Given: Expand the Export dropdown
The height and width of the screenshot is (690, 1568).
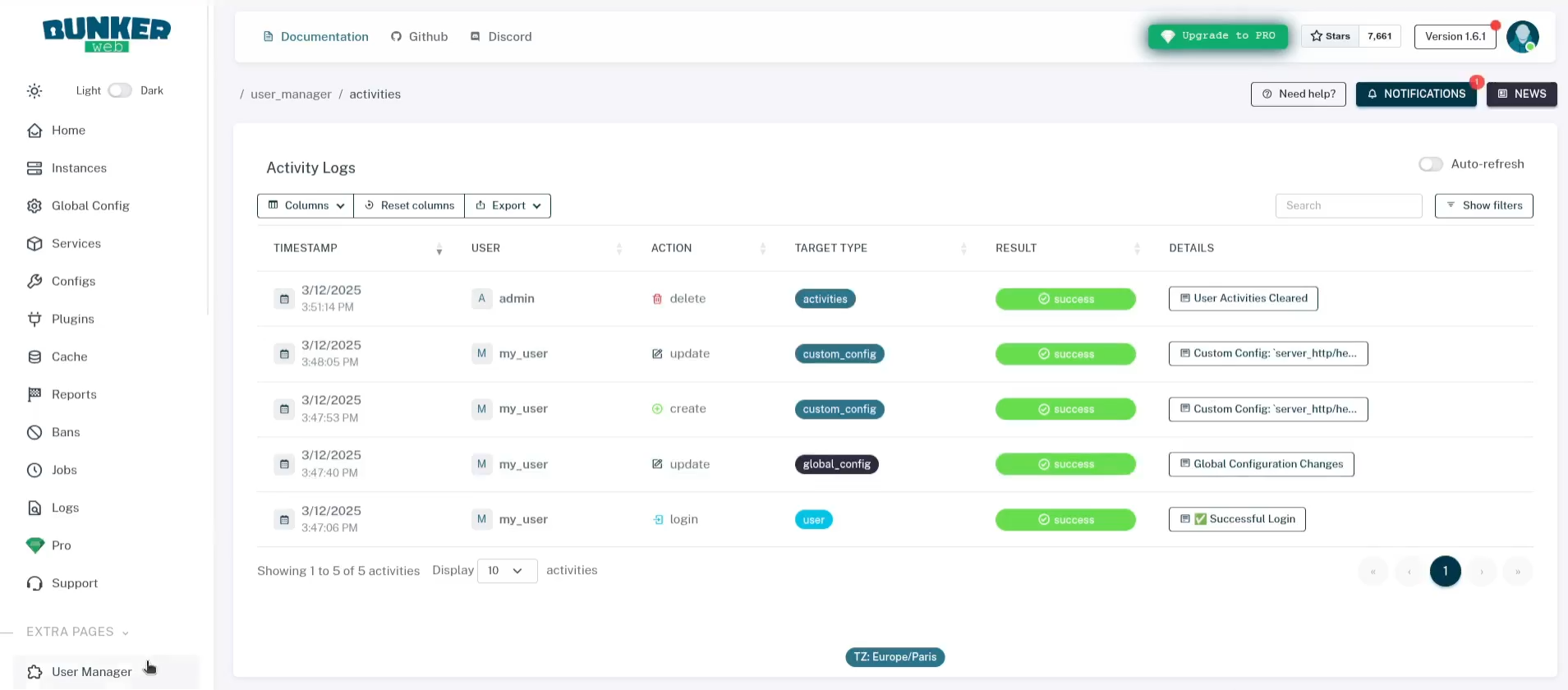Looking at the screenshot, I should 508,205.
